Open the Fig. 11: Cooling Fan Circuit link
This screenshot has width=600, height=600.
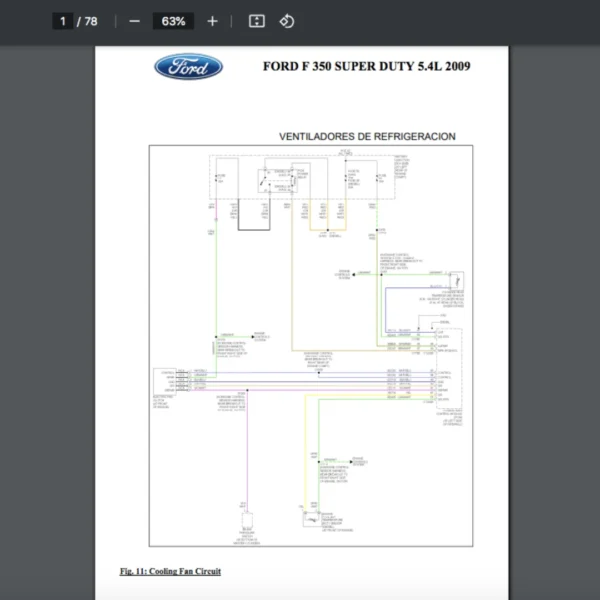coord(170,571)
